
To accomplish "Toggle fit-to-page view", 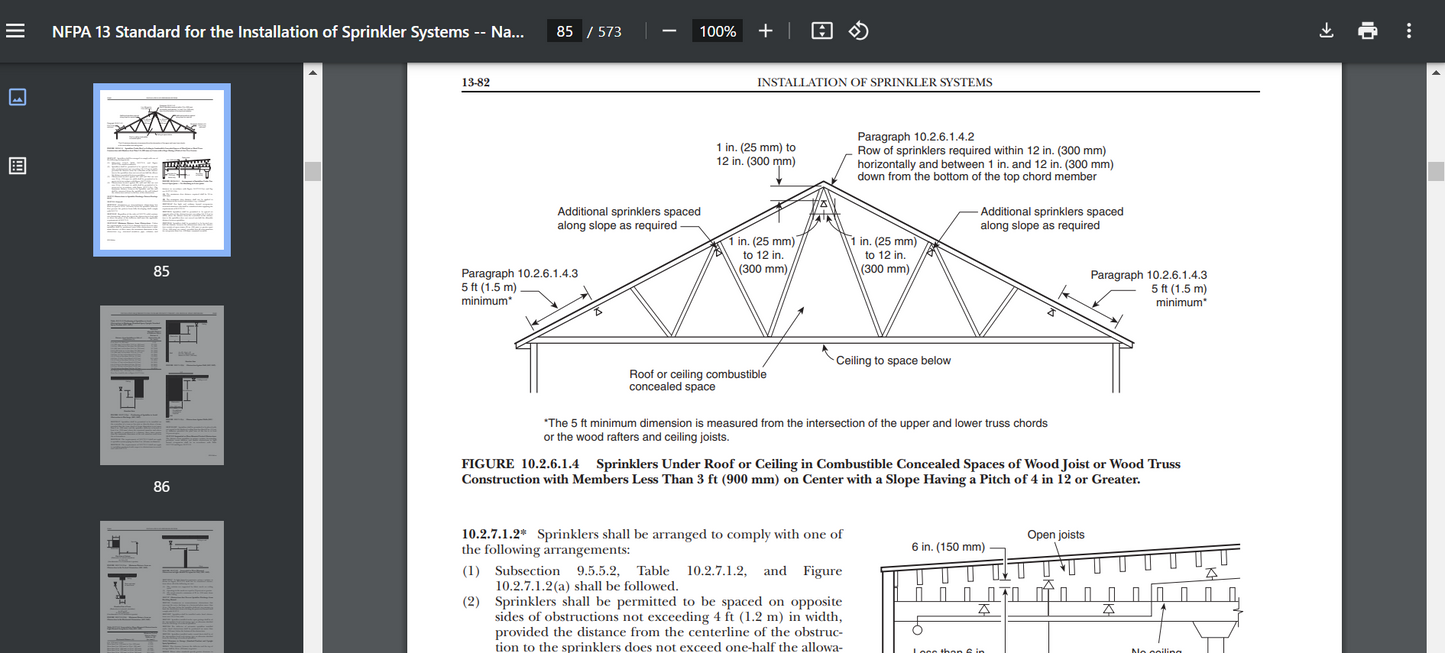I will (821, 30).
